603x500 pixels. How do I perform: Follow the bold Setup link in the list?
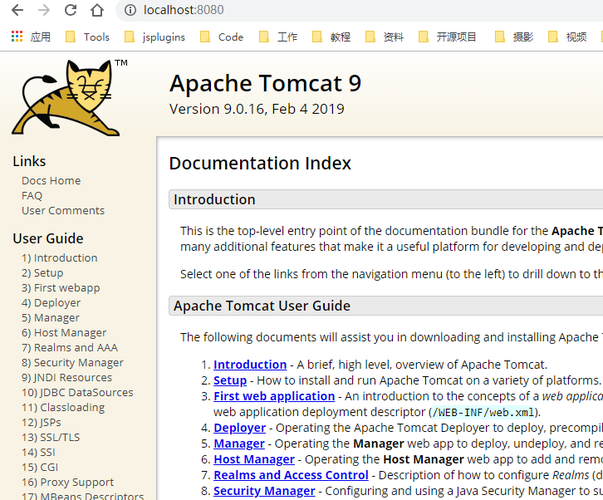tap(230, 380)
